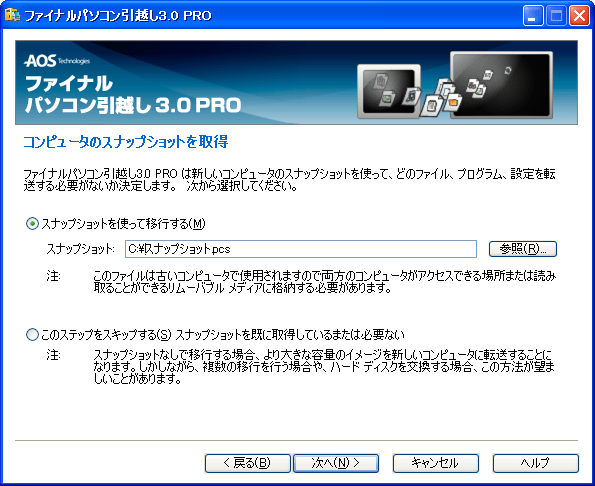Go back with the 戻る(B) button
Image resolution: width=595 pixels, height=486 pixels.
247,463
